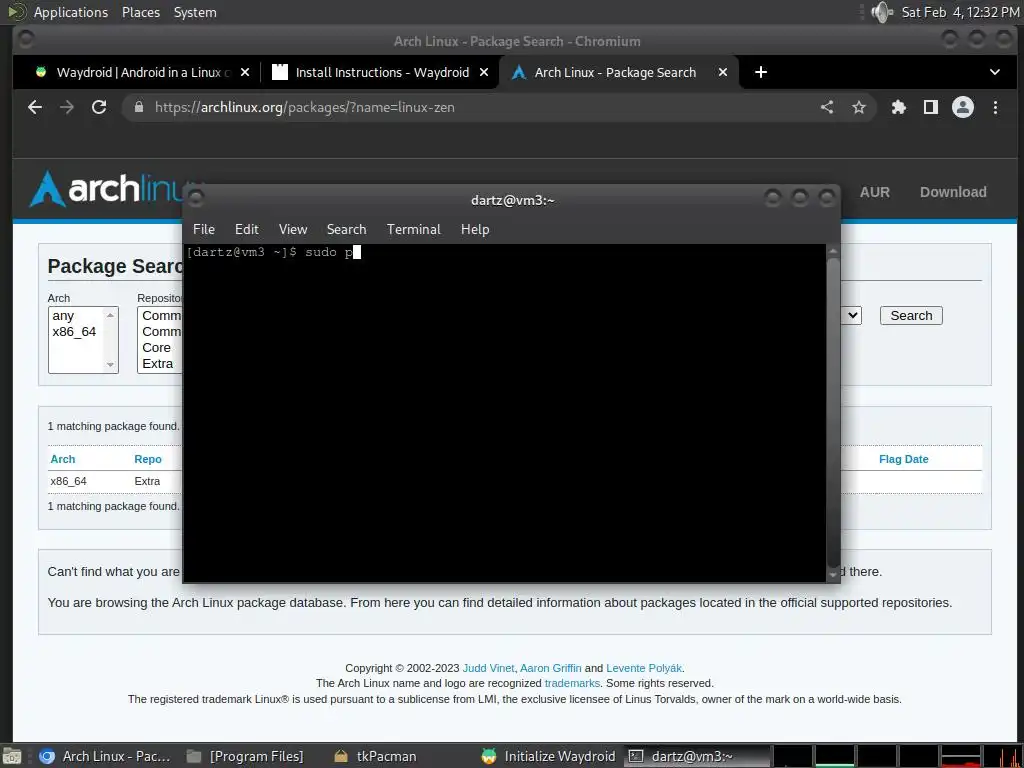1024x768 pixels.
Task: Click the clock in the top panel
Action: pyautogui.click(x=960, y=12)
